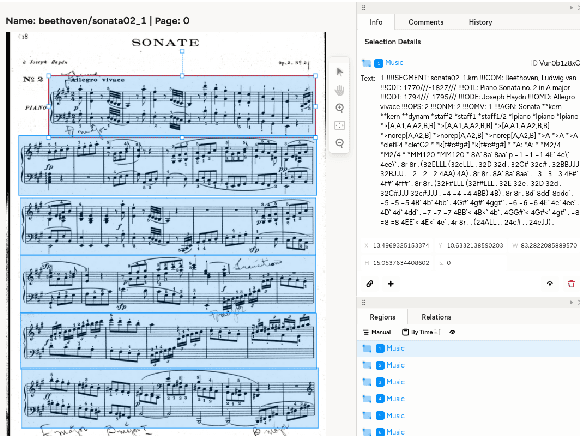This screenshot has width=580, height=436.
Task: Switch to the Regions tab
Action: pyautogui.click(x=382, y=317)
